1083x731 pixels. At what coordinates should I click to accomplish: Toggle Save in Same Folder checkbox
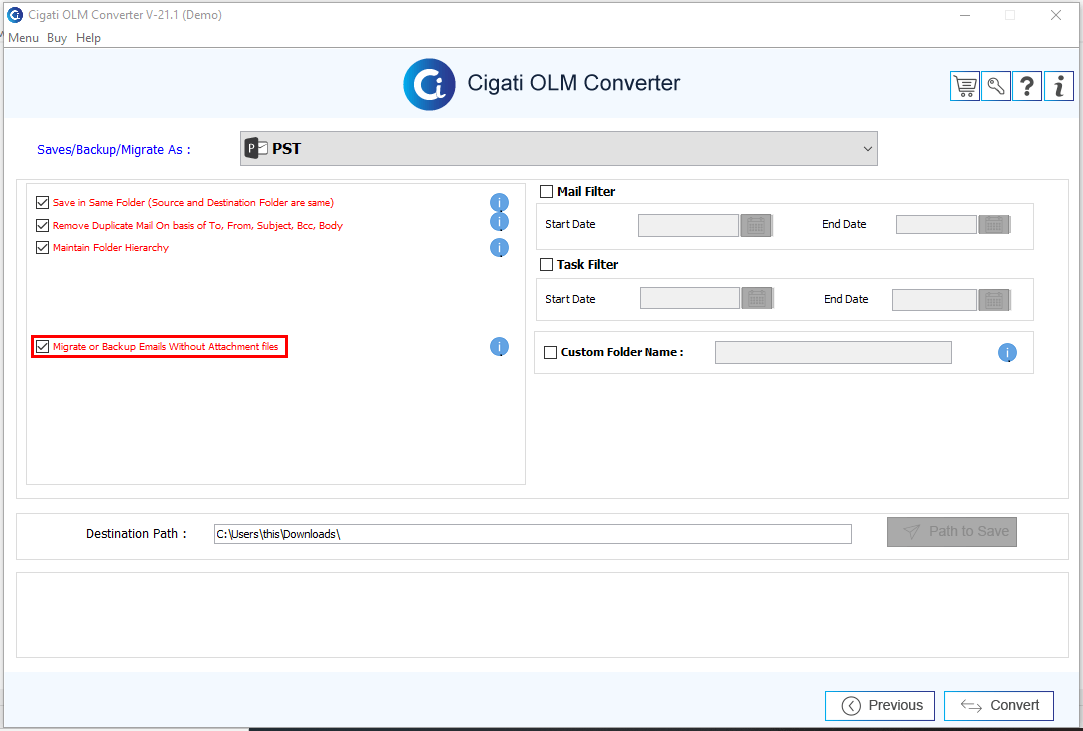tap(42, 202)
